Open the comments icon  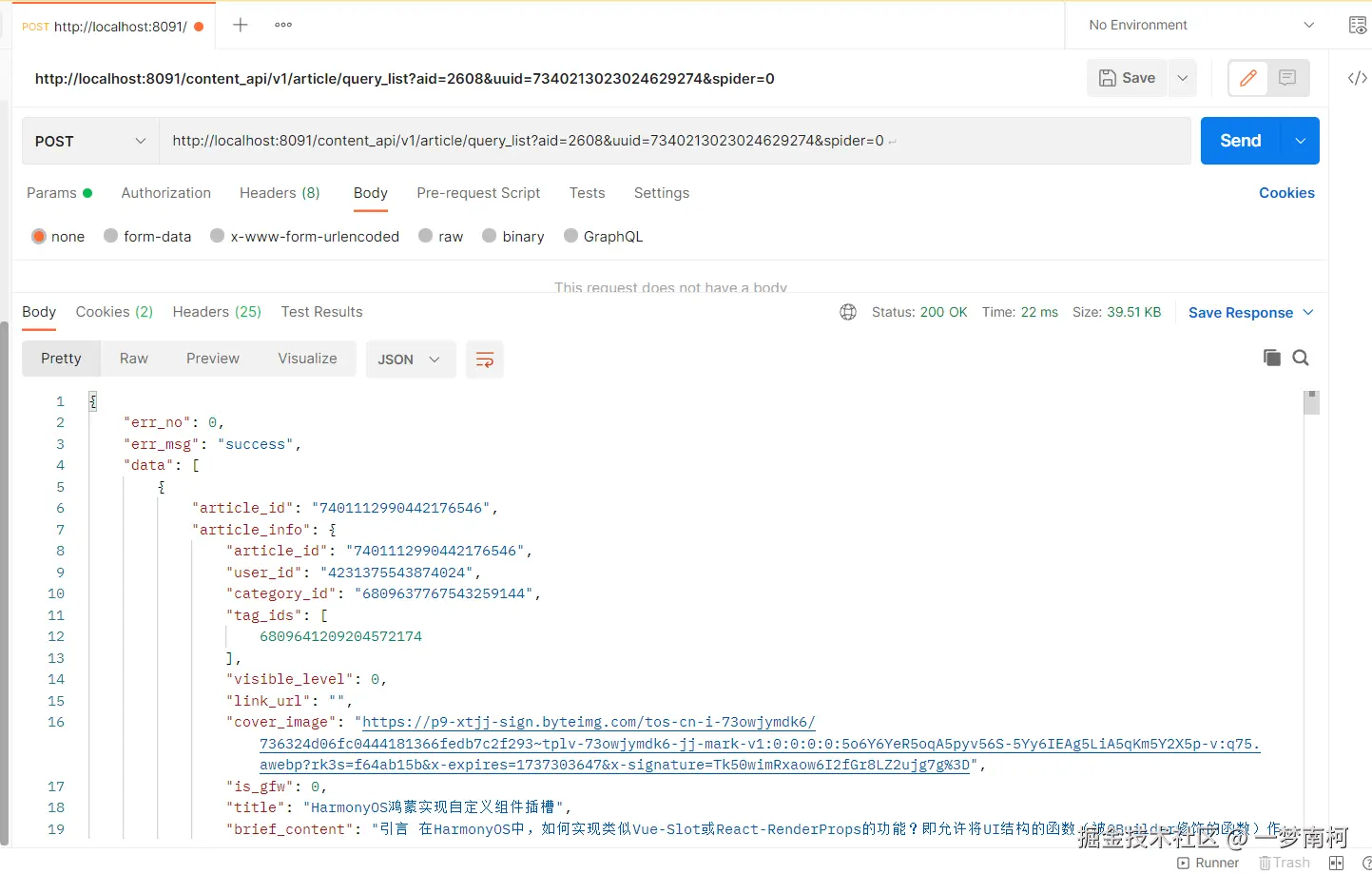pos(1287,78)
